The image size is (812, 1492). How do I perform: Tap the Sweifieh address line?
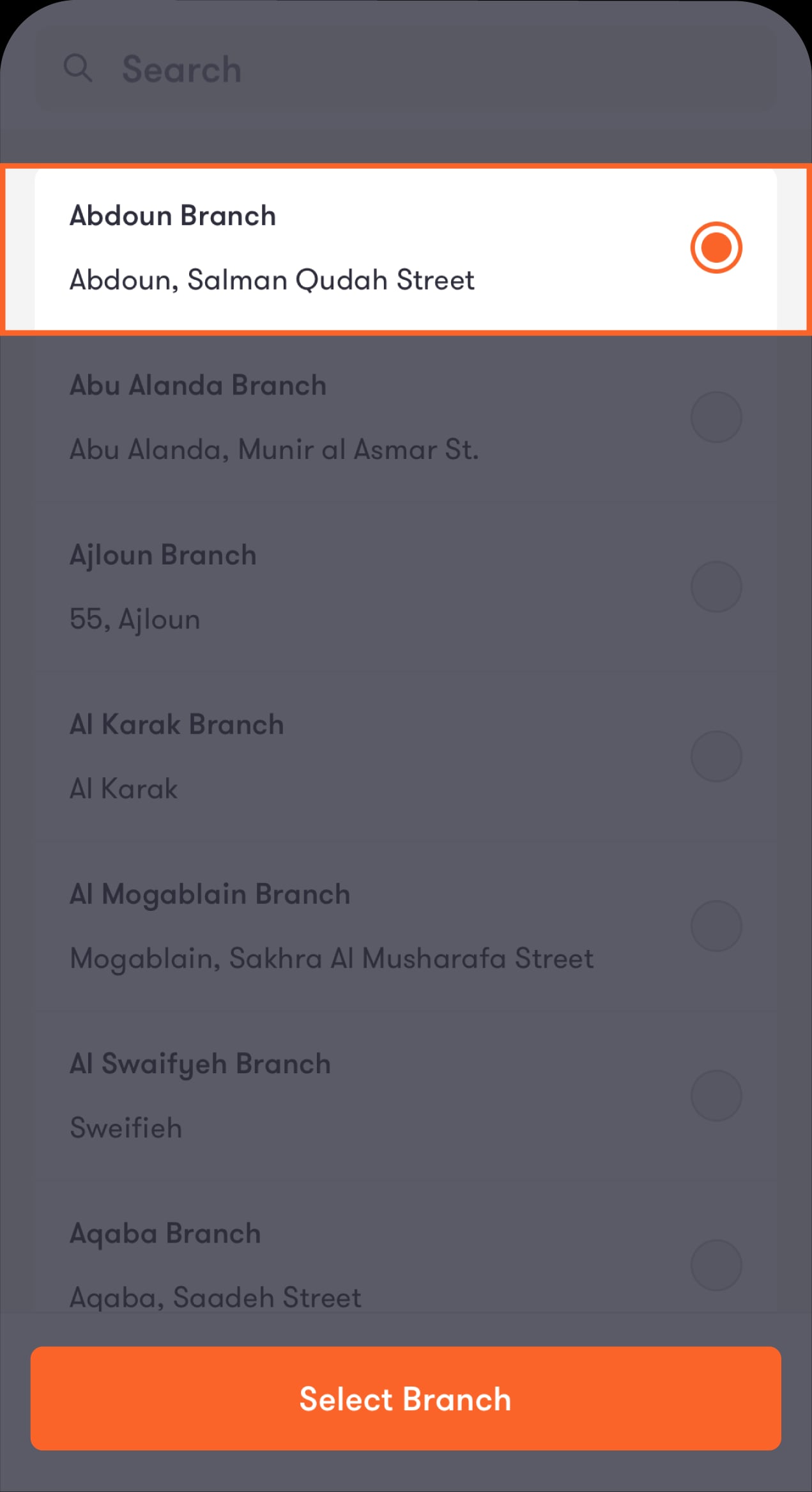(126, 1128)
